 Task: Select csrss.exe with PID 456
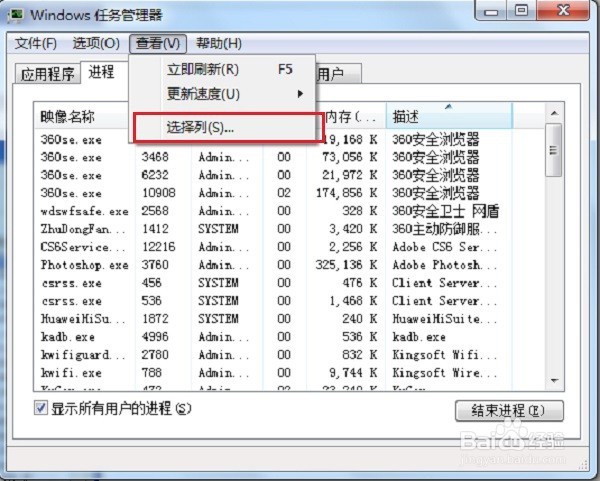[x=273, y=283]
